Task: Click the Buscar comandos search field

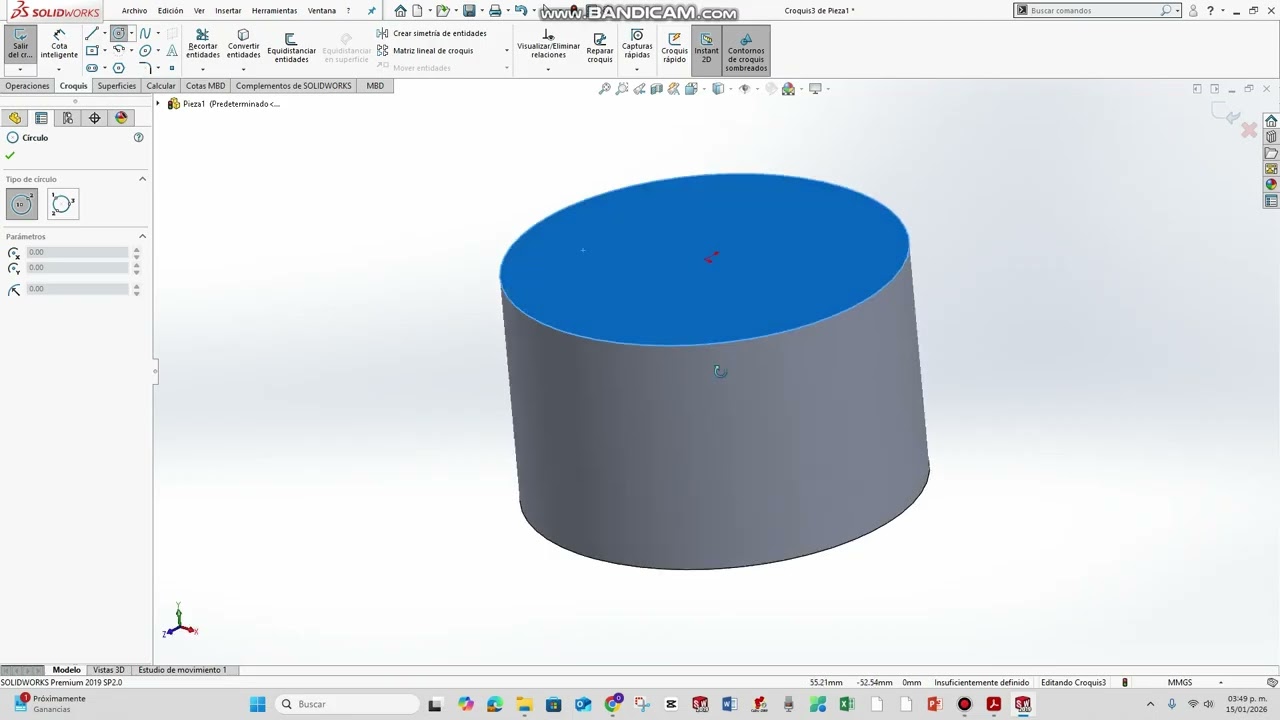Action: tap(1095, 10)
